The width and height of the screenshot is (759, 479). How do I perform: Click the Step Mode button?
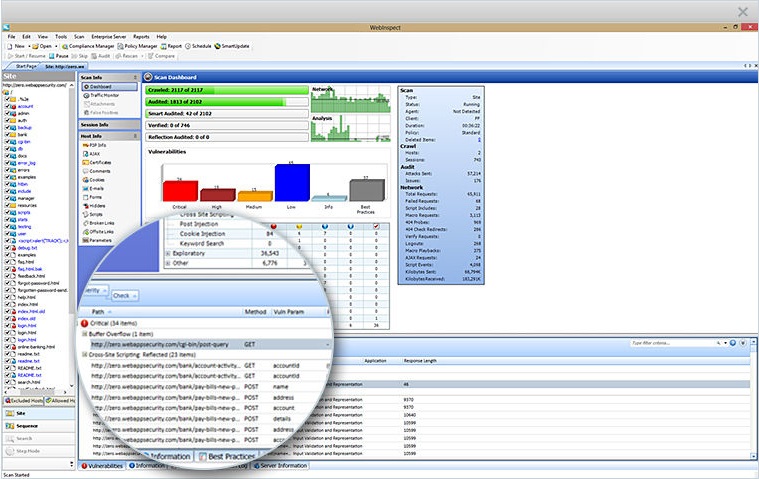39,451
